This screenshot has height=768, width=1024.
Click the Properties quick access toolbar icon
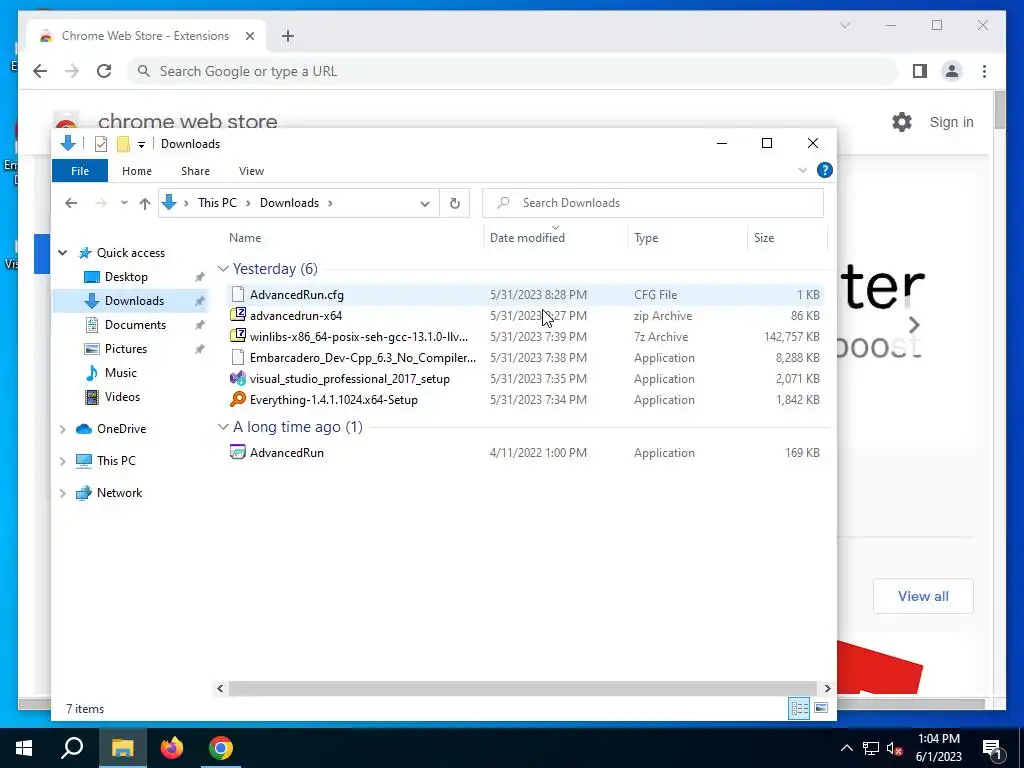(x=101, y=144)
